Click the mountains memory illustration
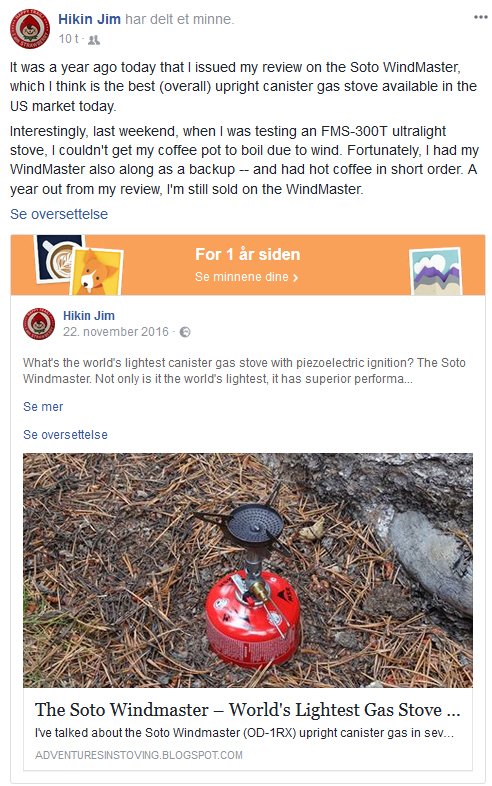Image resolution: width=492 pixels, height=786 pixels. click(x=435, y=271)
